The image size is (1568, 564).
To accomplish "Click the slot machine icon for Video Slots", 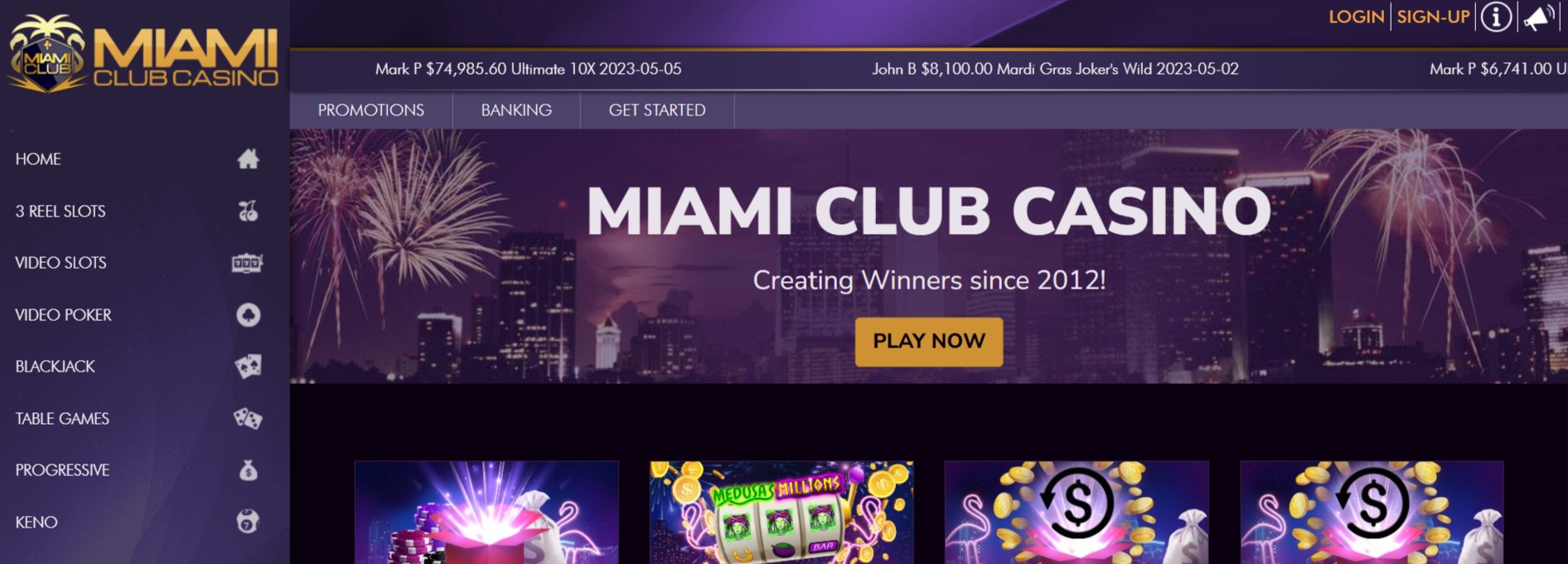I will (247, 263).
